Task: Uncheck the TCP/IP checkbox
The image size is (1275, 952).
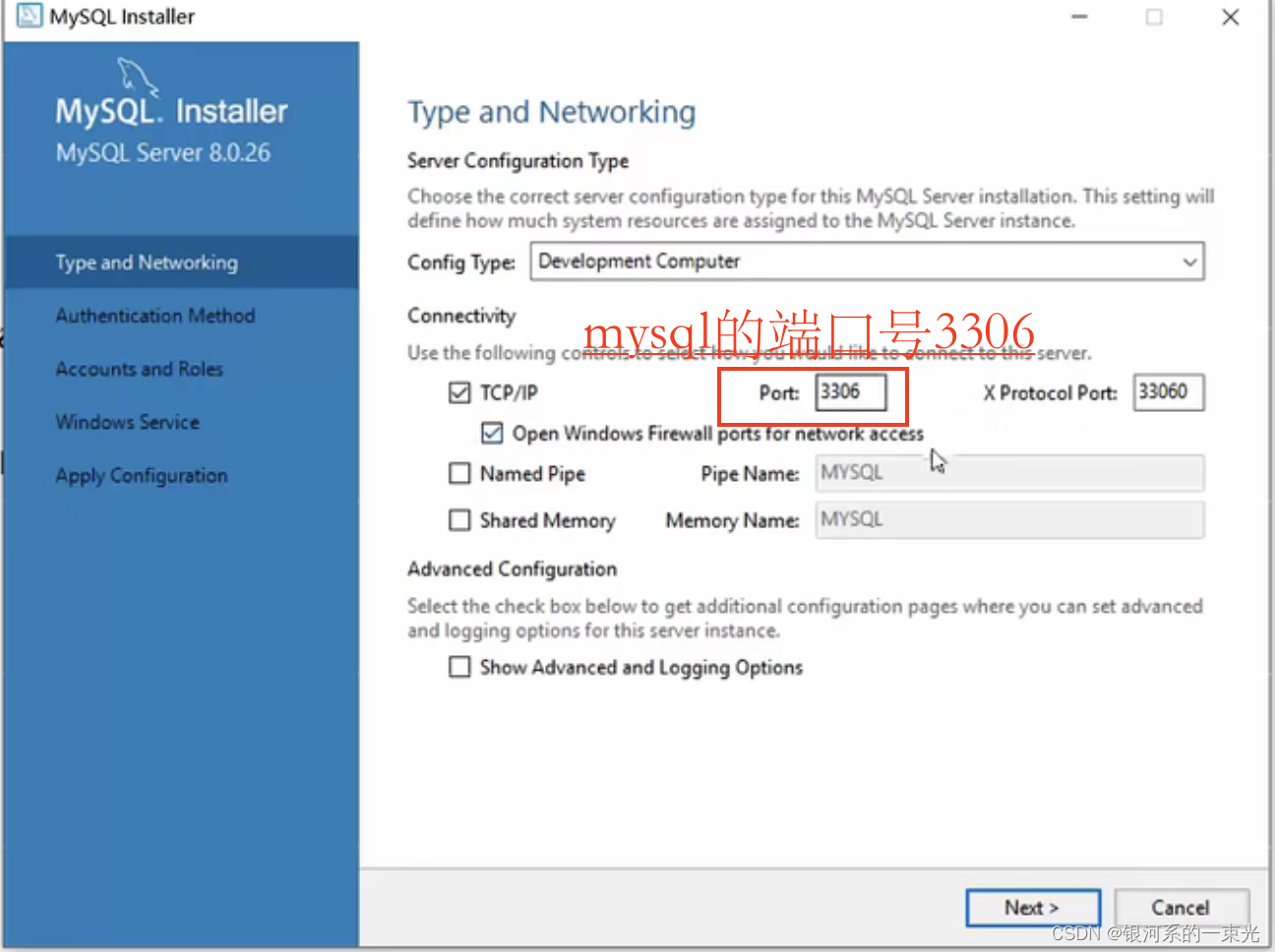Action: pos(459,393)
